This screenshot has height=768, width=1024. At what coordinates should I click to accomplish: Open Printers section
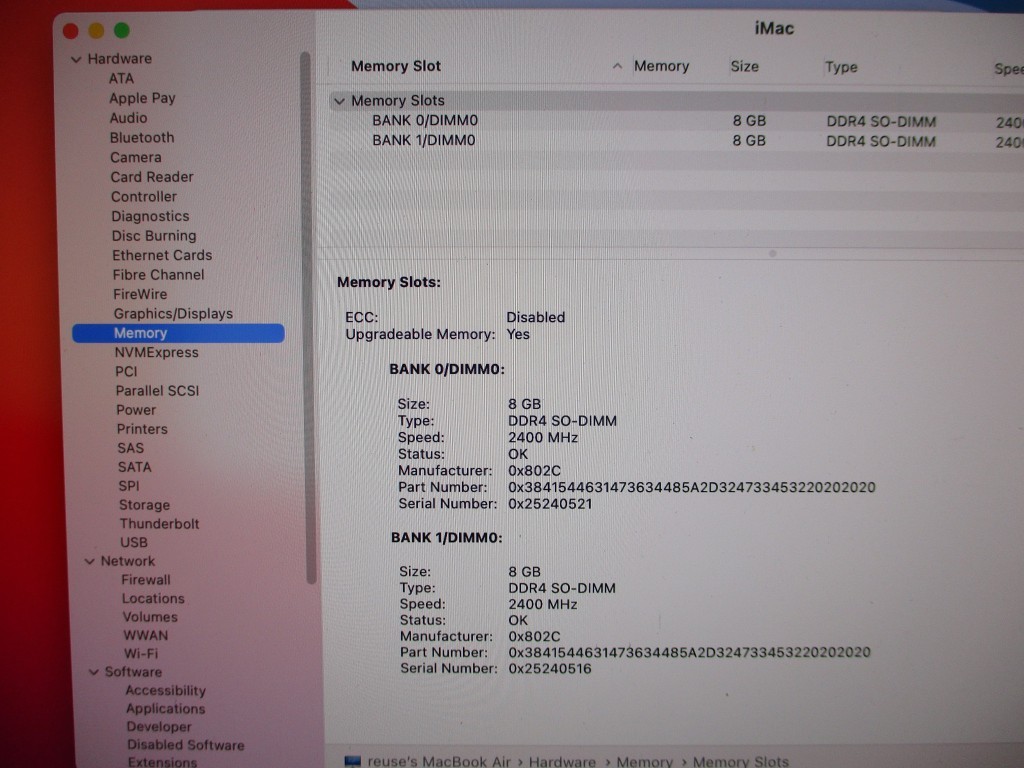pyautogui.click(x=142, y=429)
